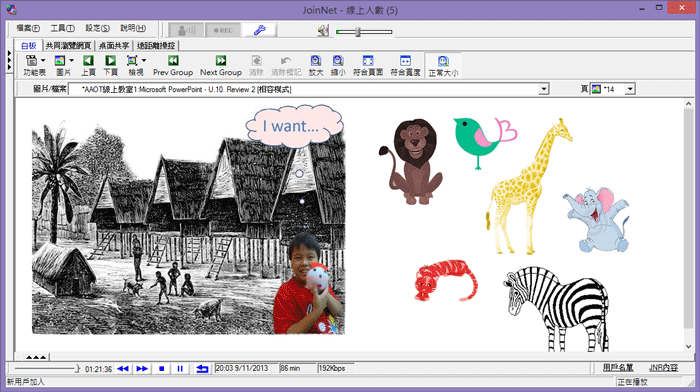
Task: Click the 01:21:36 elapsed time text
Action: [x=98, y=369]
